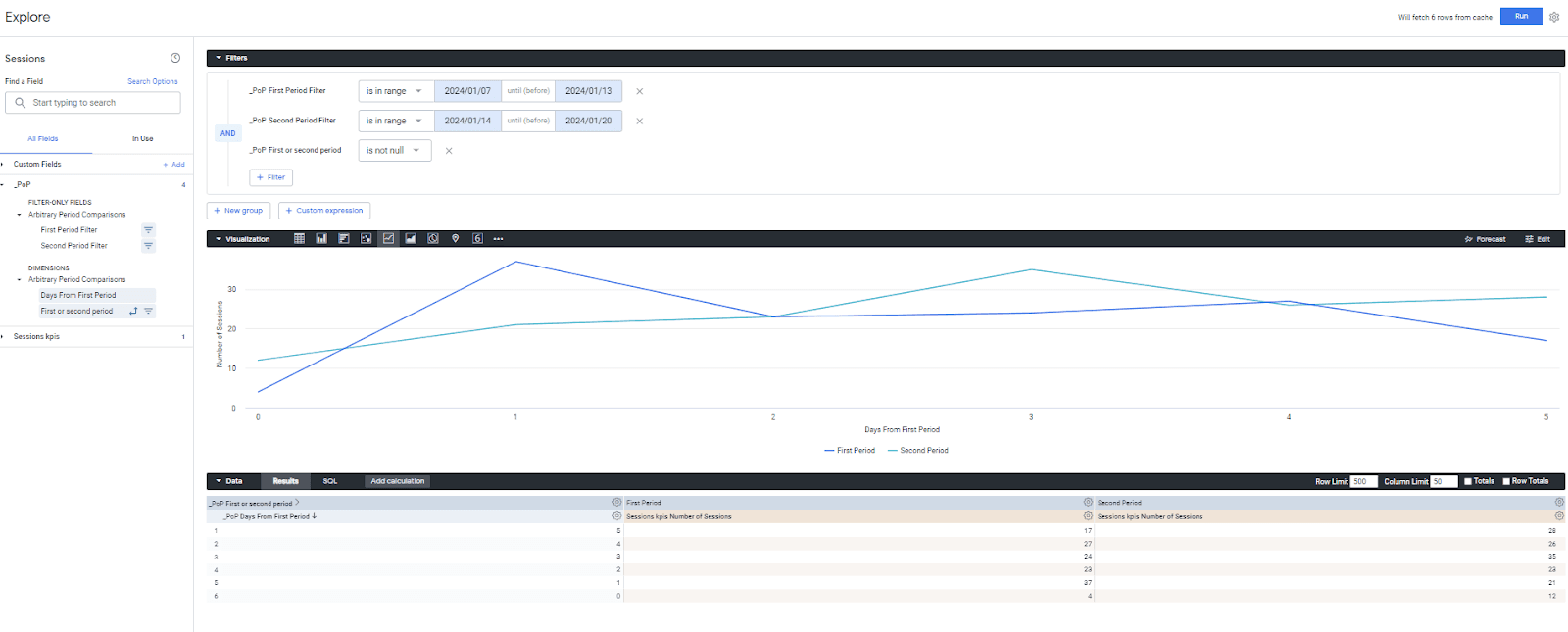Click + Add next to Custom Fields
This screenshot has height=632, width=1568.
tap(174, 165)
